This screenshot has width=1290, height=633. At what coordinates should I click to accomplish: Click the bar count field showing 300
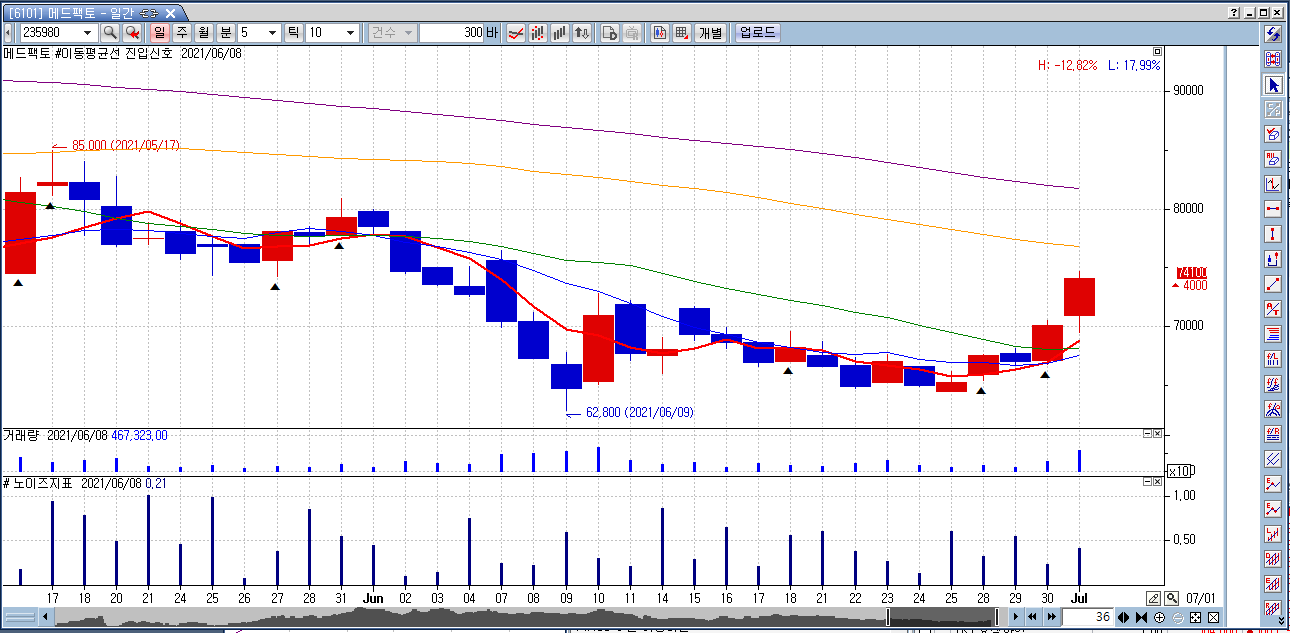(x=457, y=33)
